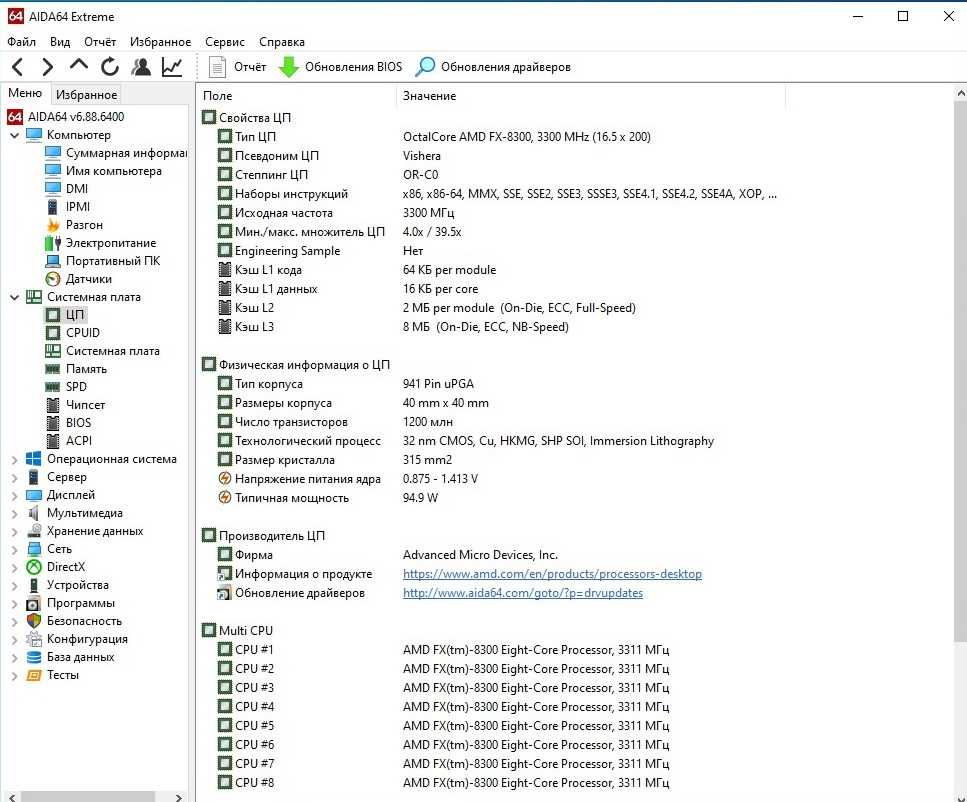The width and height of the screenshot is (967, 802).
Task: Open the Файл menu
Action: 22,41
